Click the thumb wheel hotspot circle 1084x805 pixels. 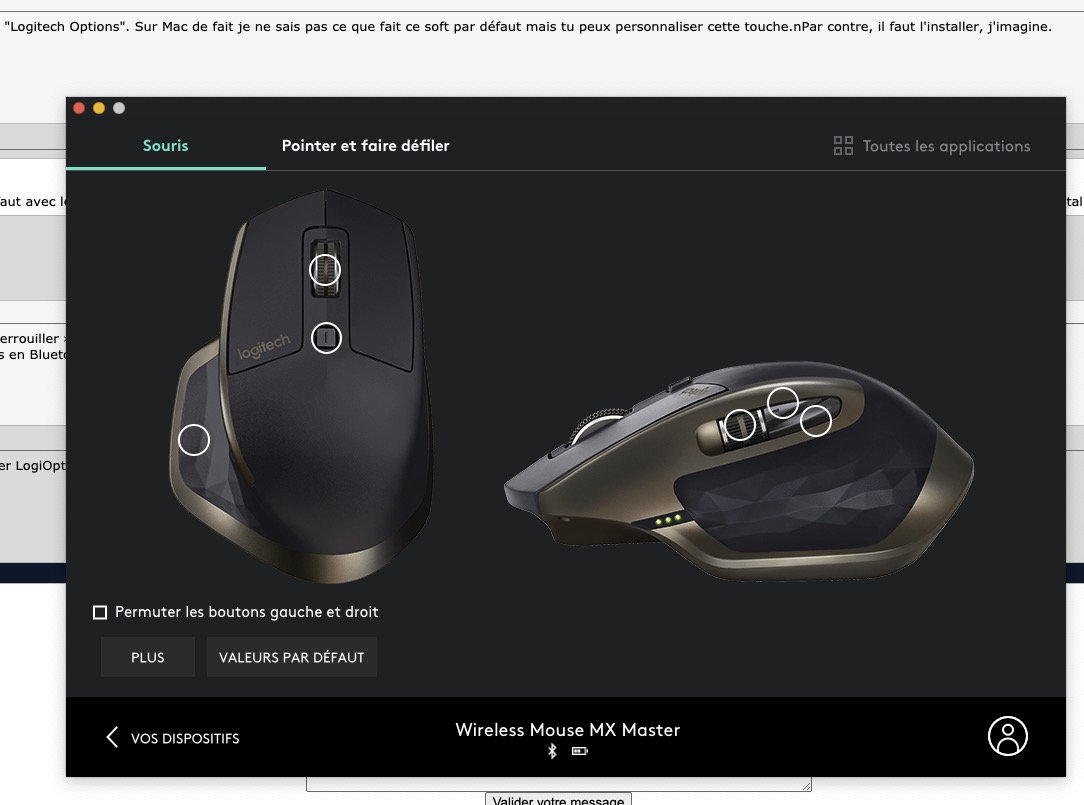(740, 425)
